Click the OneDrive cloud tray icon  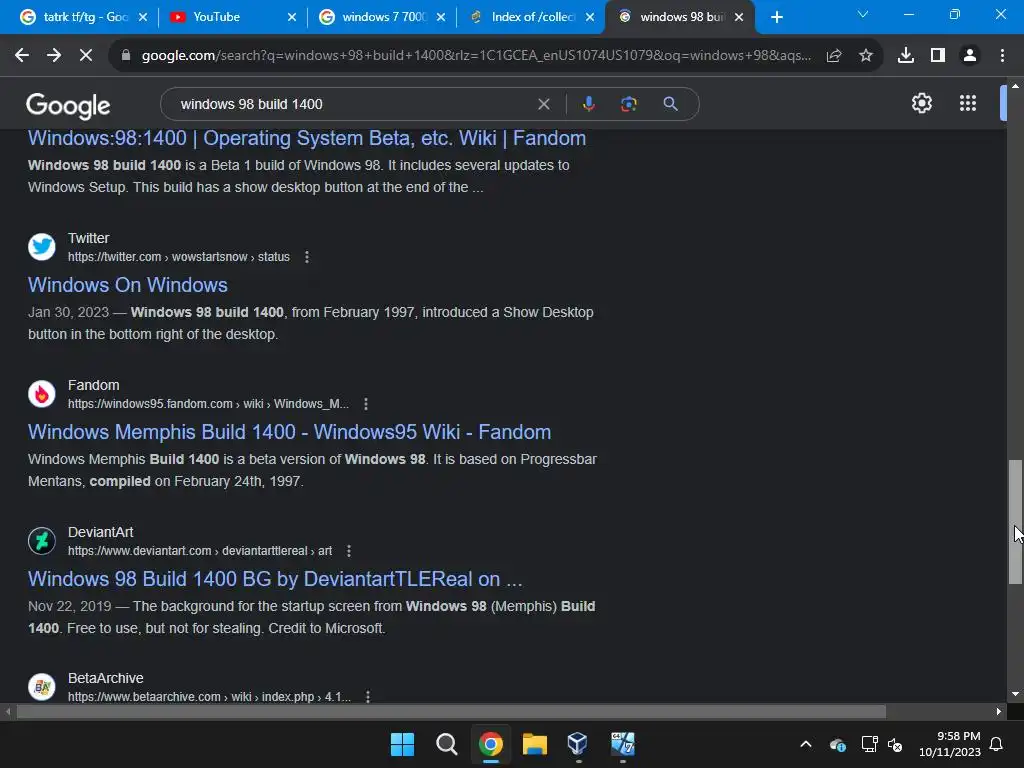[x=838, y=744]
